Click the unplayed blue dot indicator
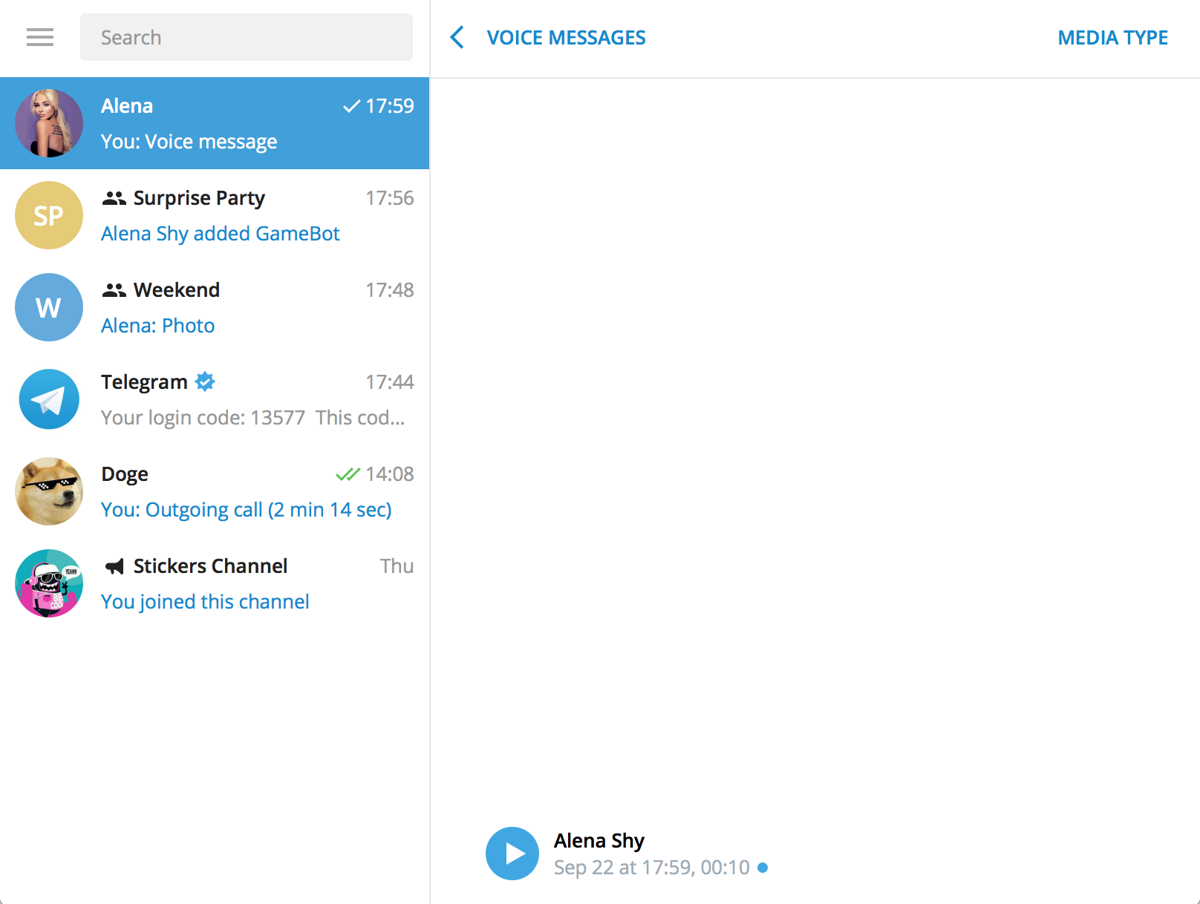 coord(763,868)
